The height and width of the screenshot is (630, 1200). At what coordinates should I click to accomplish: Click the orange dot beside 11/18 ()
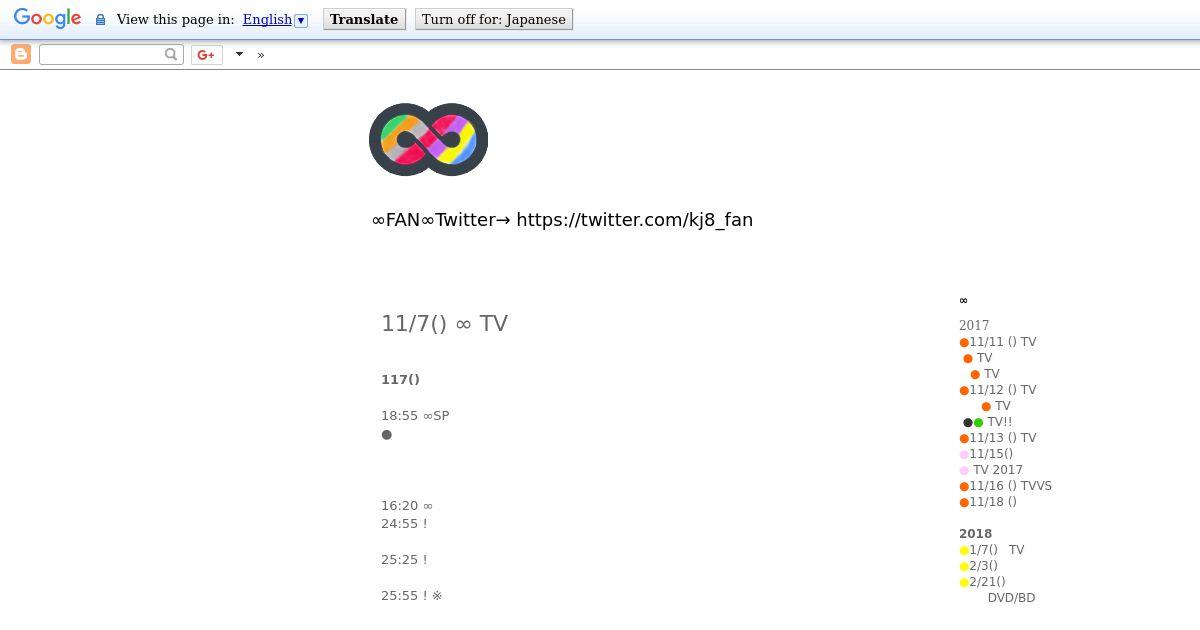pyautogui.click(x=964, y=503)
